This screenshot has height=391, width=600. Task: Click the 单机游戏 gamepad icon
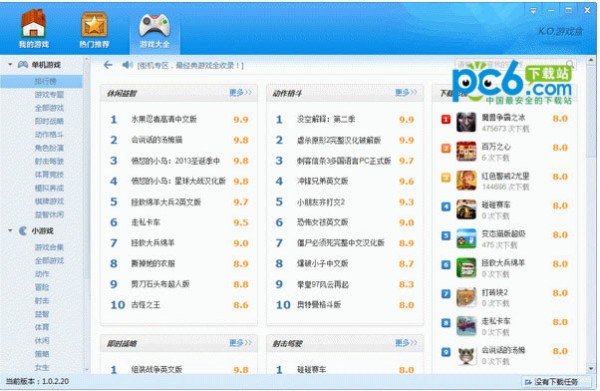click(x=23, y=65)
